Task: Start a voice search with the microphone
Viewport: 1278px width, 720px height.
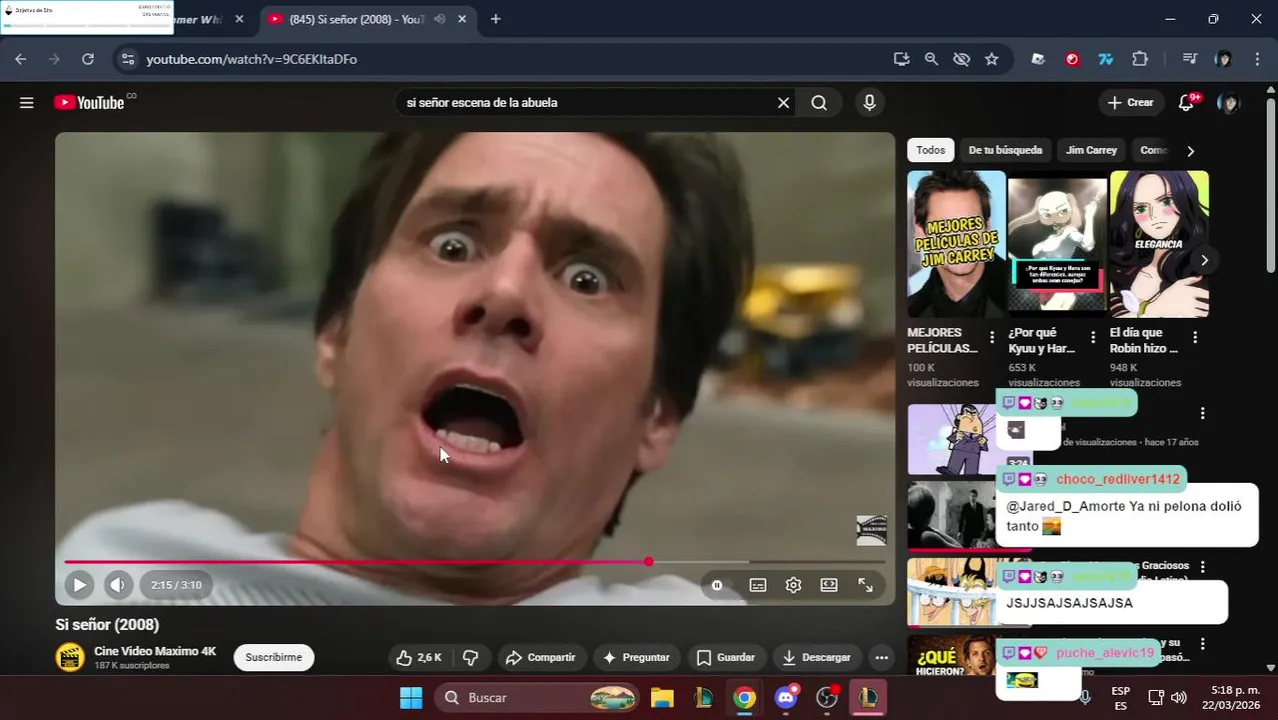Action: 869,102
